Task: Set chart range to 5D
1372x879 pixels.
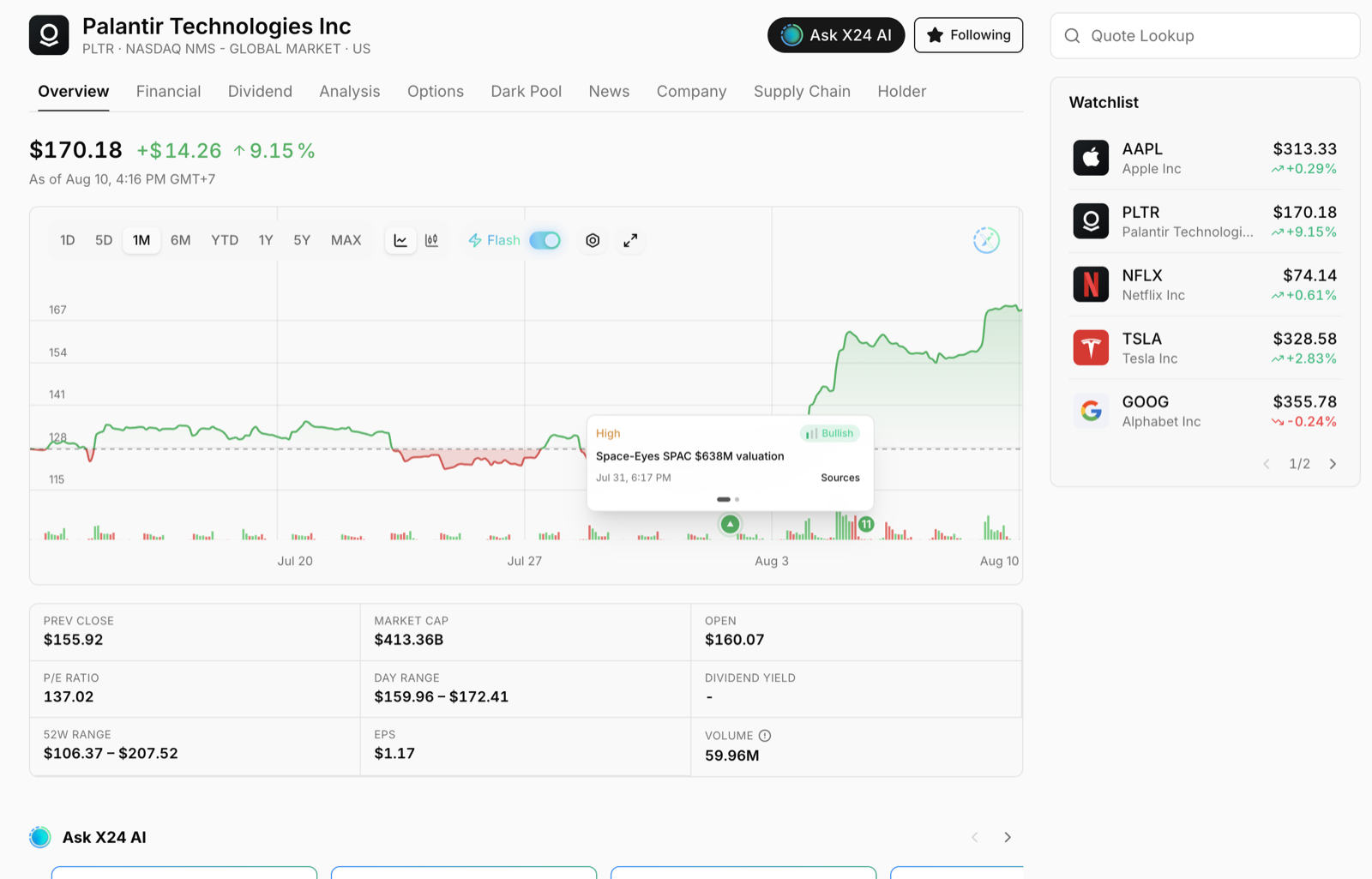Action: [104, 240]
